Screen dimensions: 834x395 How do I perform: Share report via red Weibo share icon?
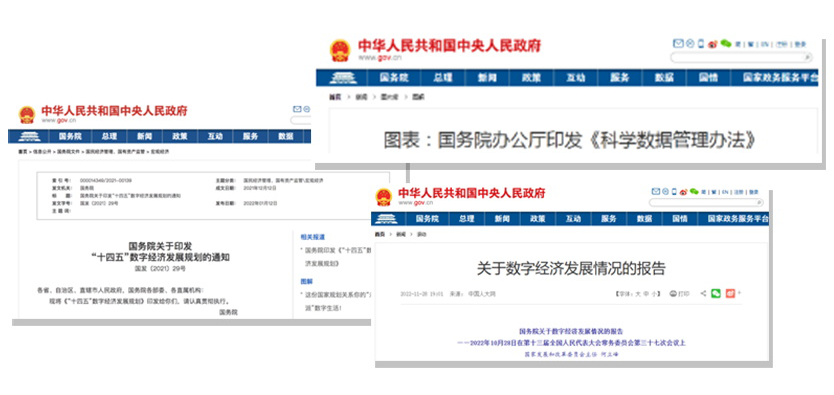[730, 293]
